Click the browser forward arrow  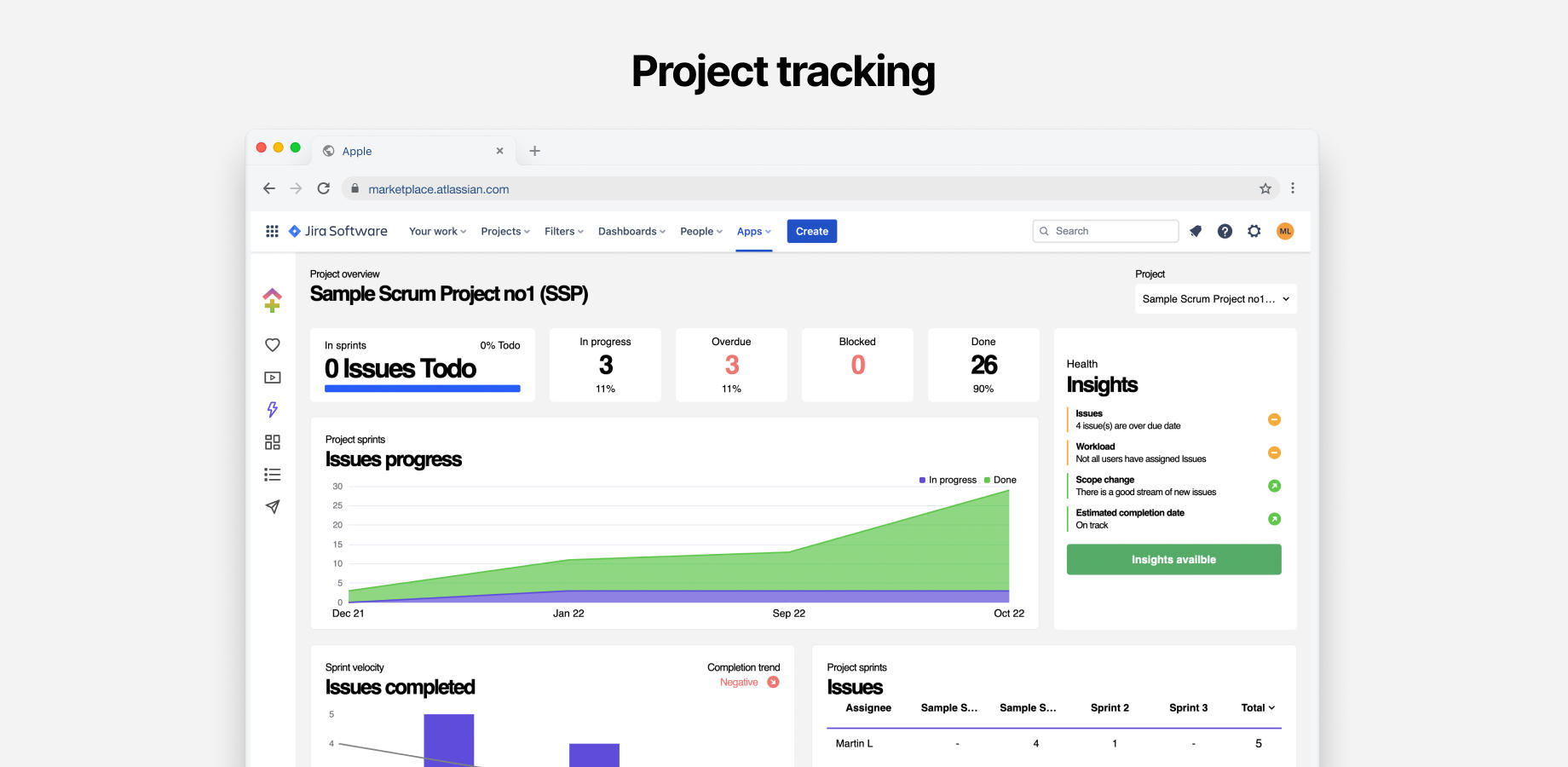click(296, 188)
